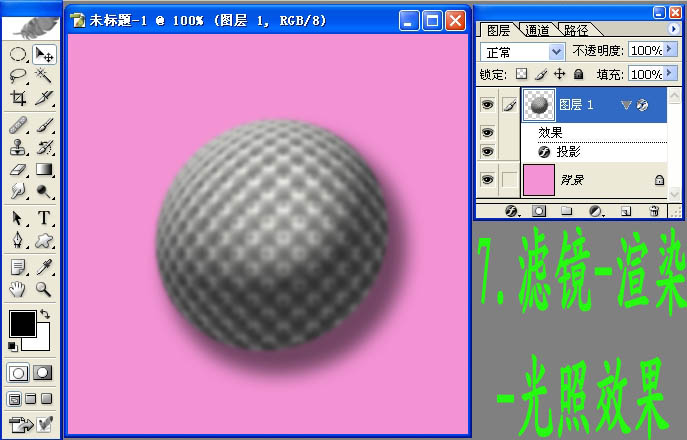The height and width of the screenshot is (440, 687).
Task: Hide all 效果 visibility
Action: pos(488,132)
